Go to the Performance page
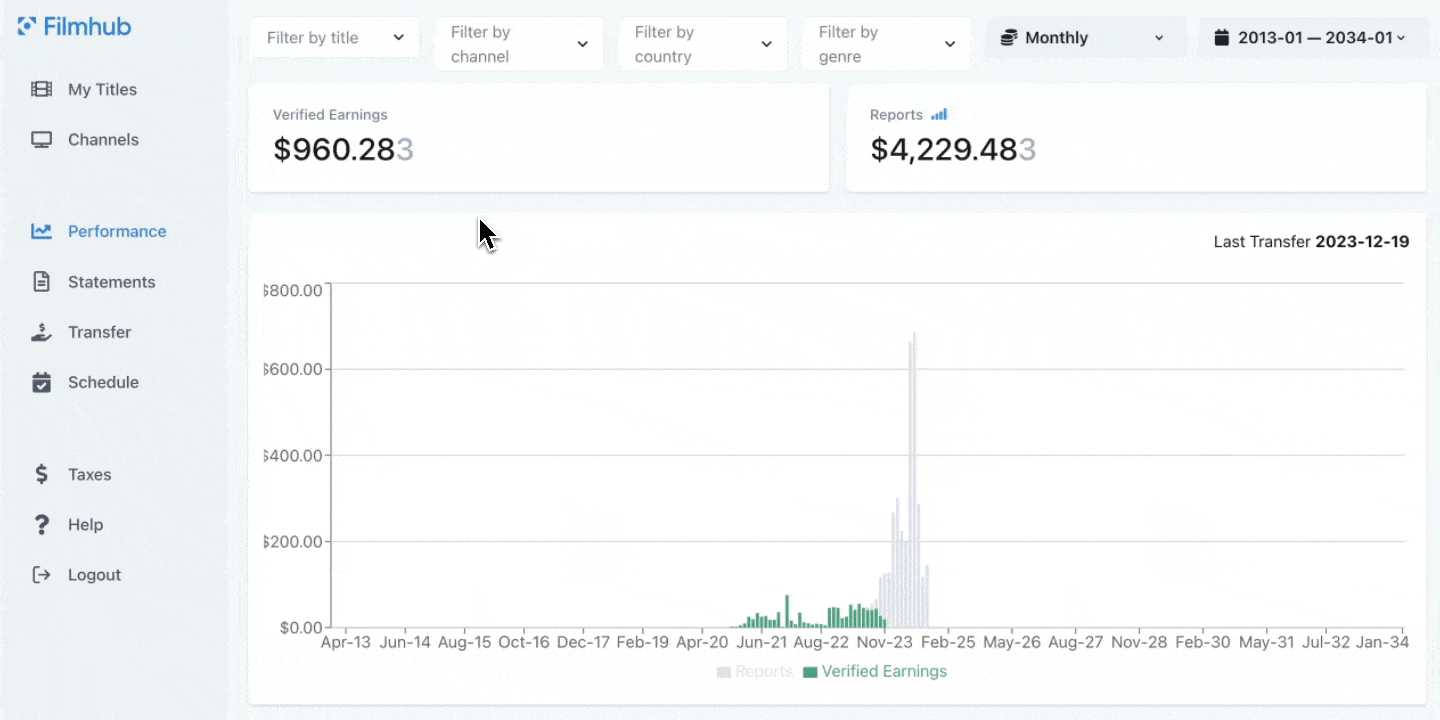This screenshot has height=720, width=1440. point(116,231)
